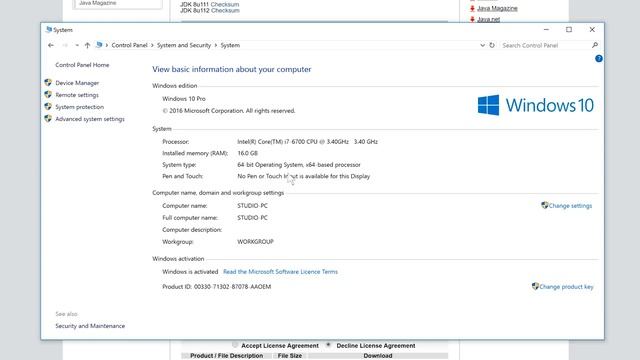Click the shield icon beside System protection
The height and width of the screenshot is (360, 640).
48,107
